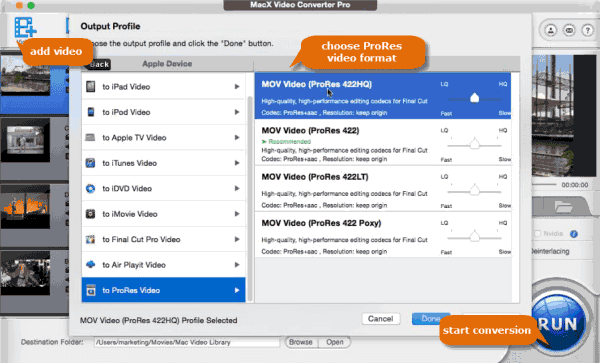This screenshot has width=600, height=363.
Task: Open the help question mark icon
Action: tap(587, 30)
